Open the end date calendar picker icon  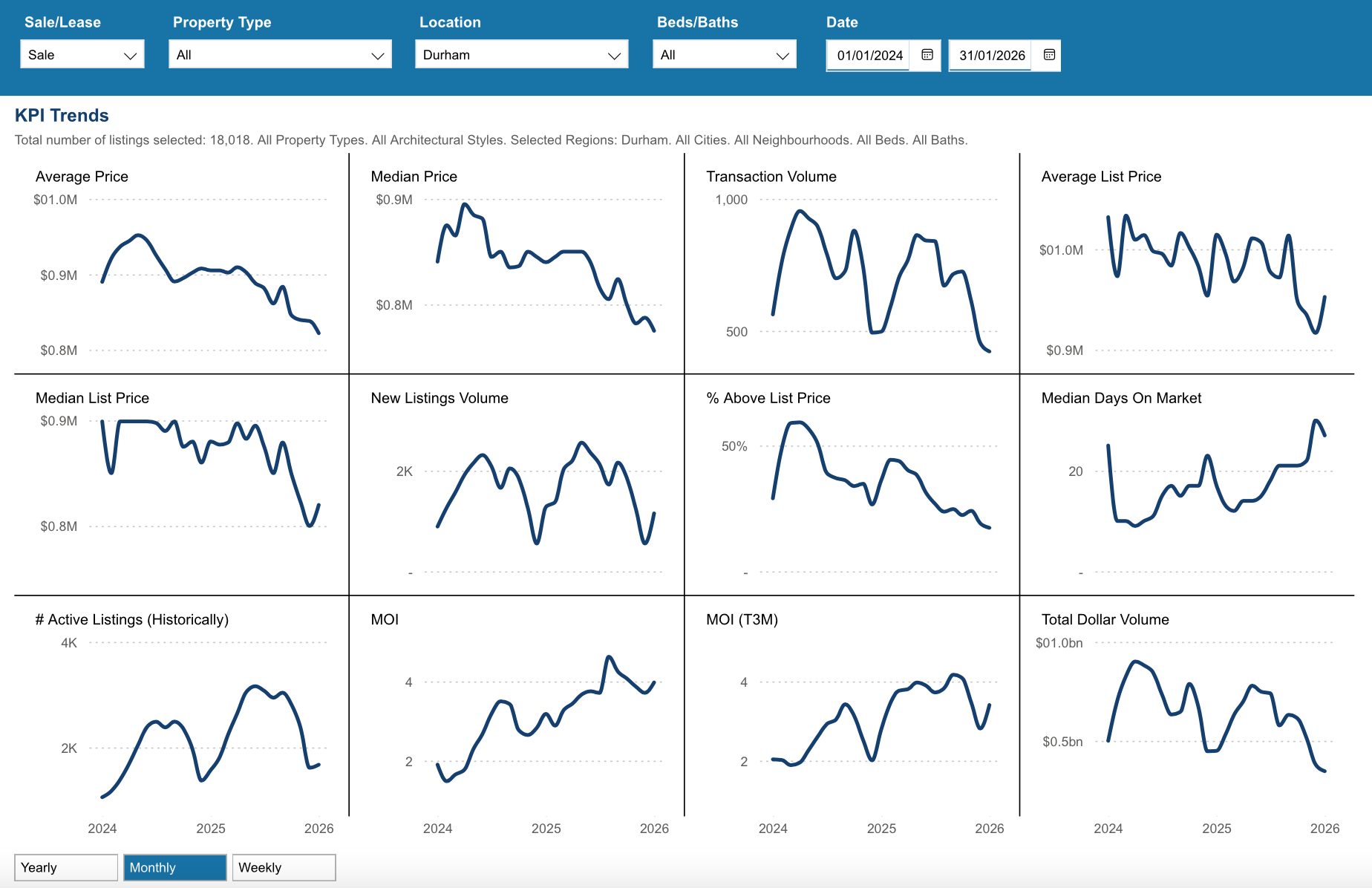coord(1048,55)
